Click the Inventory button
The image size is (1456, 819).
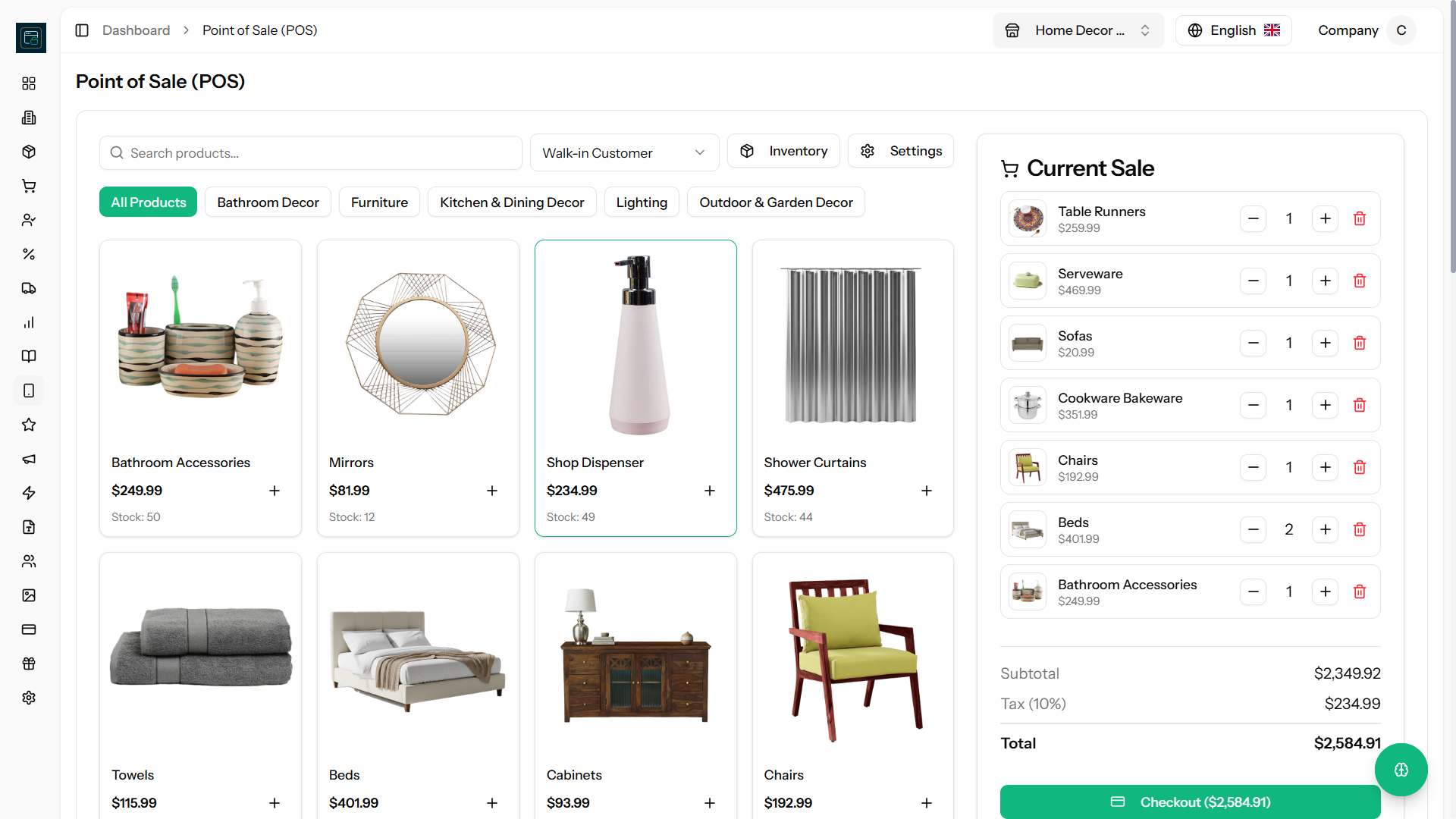[x=783, y=151]
